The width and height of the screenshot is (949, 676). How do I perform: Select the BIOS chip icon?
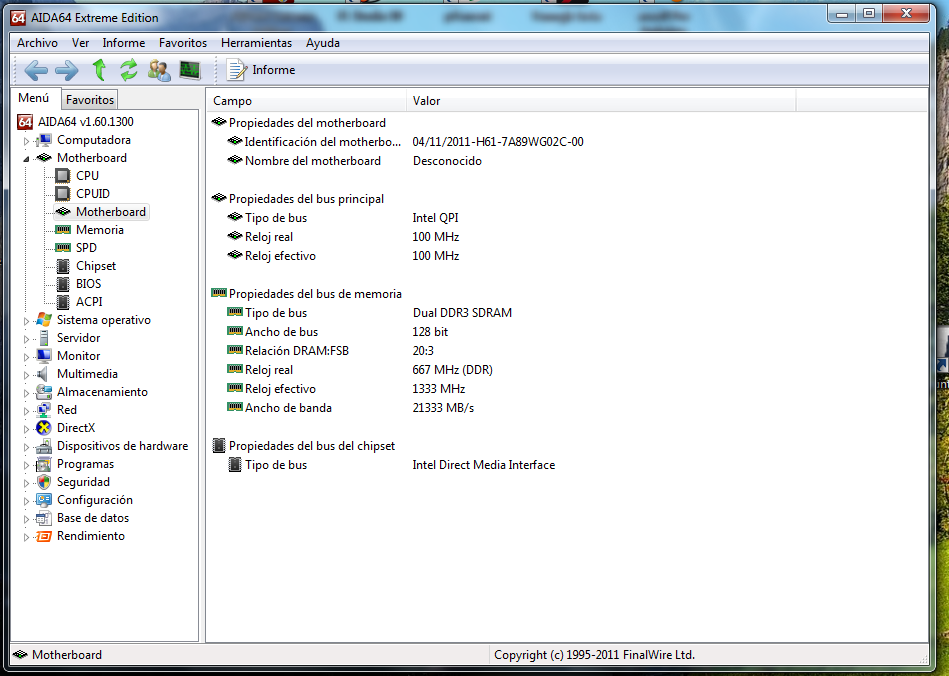pos(63,284)
